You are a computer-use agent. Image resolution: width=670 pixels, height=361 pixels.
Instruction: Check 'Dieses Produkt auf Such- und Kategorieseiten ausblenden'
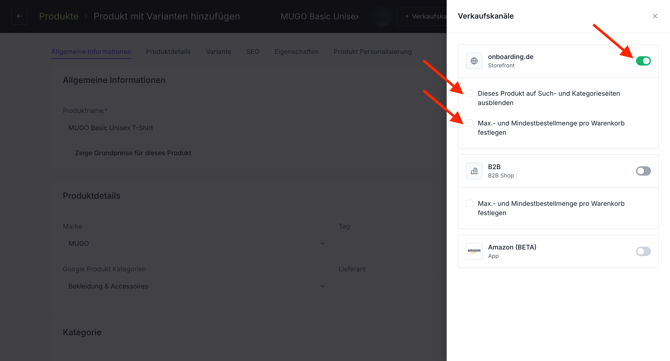469,93
